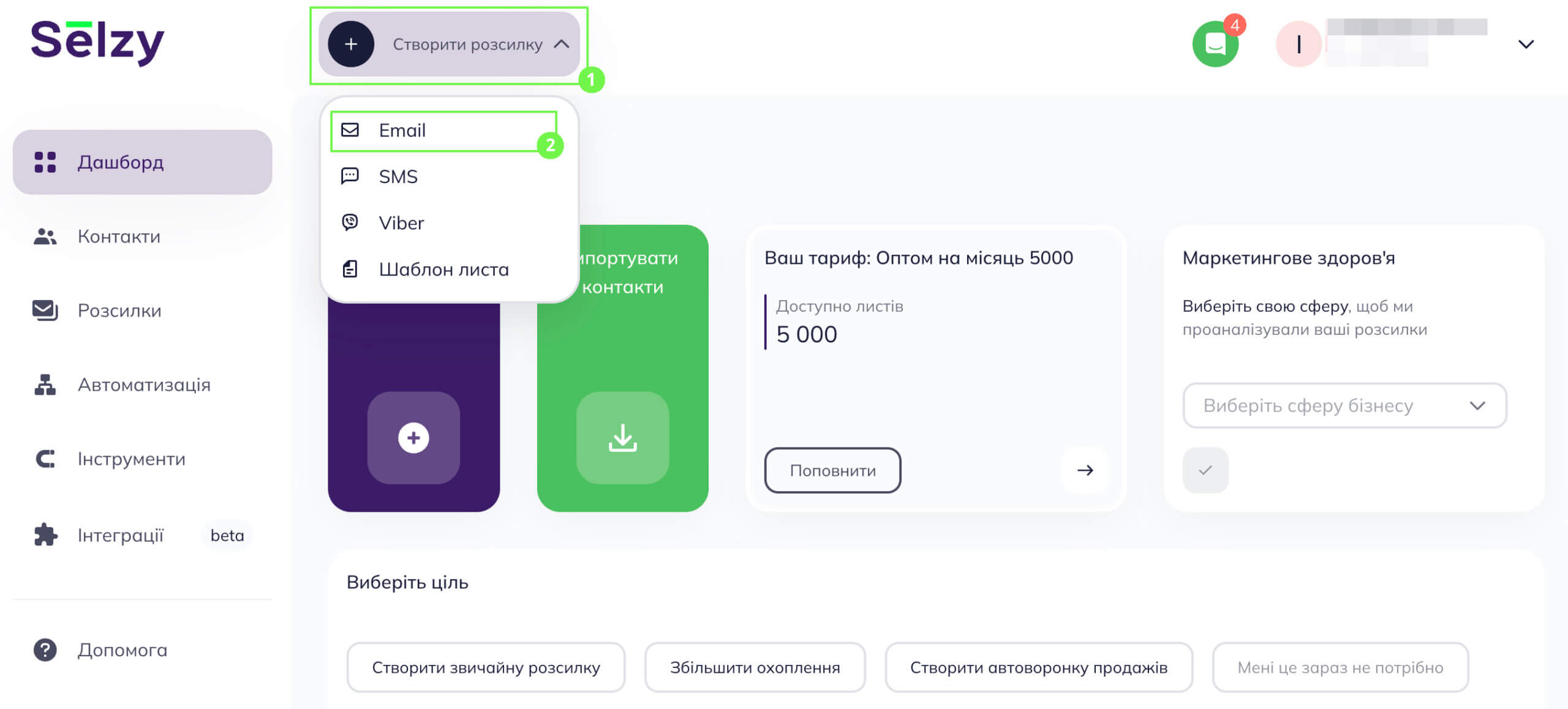Click Ваш тариф: Оптом на місяць 5000 heading
The width and height of the screenshot is (1568, 709).
[x=919, y=258]
